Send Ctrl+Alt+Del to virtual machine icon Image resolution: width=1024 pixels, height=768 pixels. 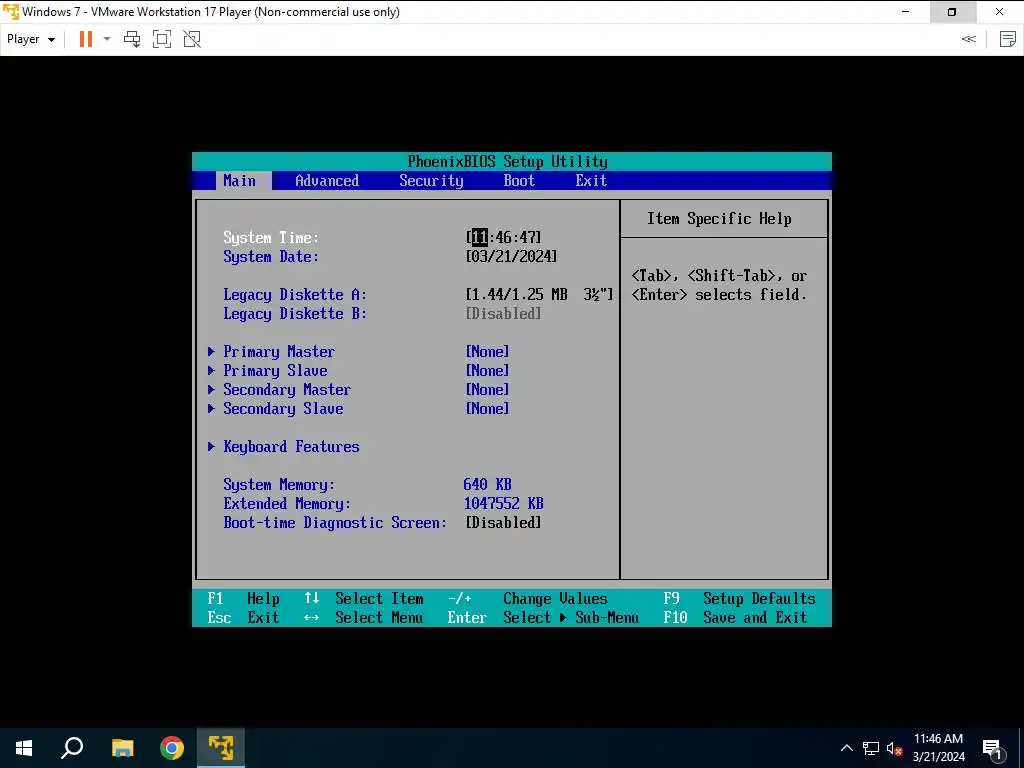click(132, 39)
